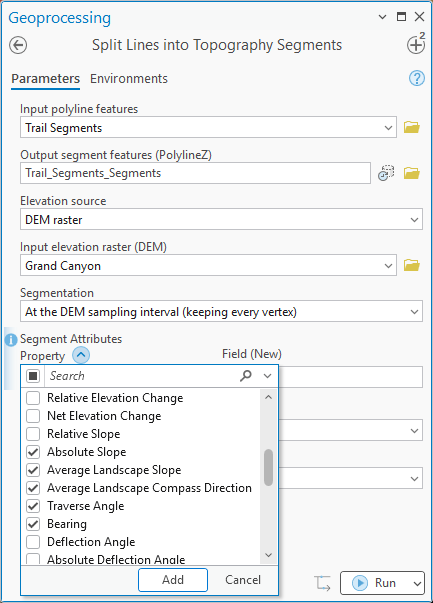Restore the Geoprocessing pane window

tap(401, 17)
